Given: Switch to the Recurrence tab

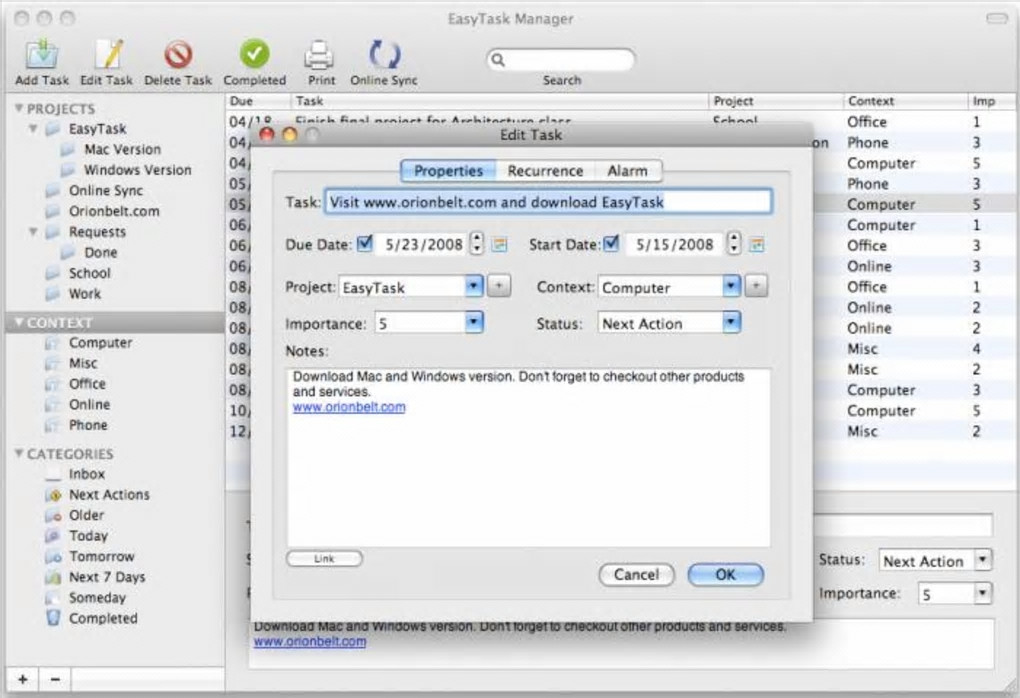Looking at the screenshot, I should (545, 171).
